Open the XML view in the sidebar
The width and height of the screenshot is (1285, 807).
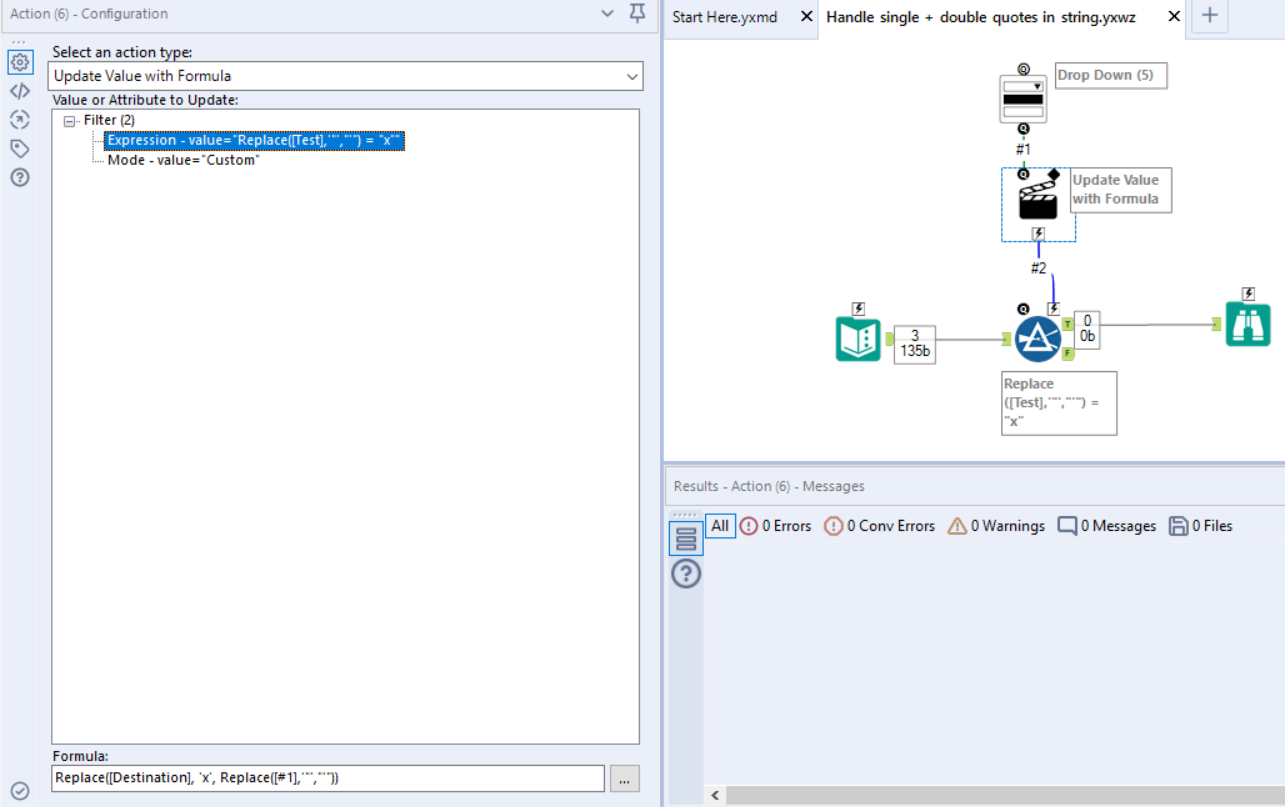(20, 90)
